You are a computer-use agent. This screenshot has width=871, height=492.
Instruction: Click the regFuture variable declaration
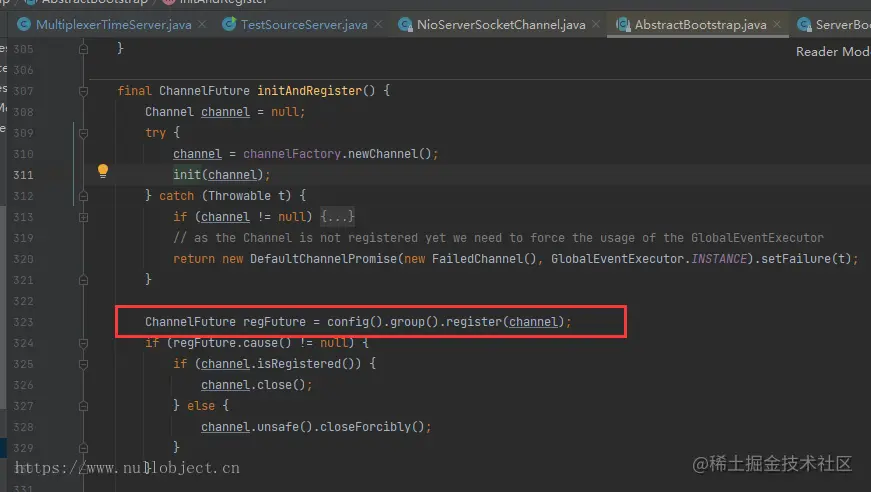(274, 322)
